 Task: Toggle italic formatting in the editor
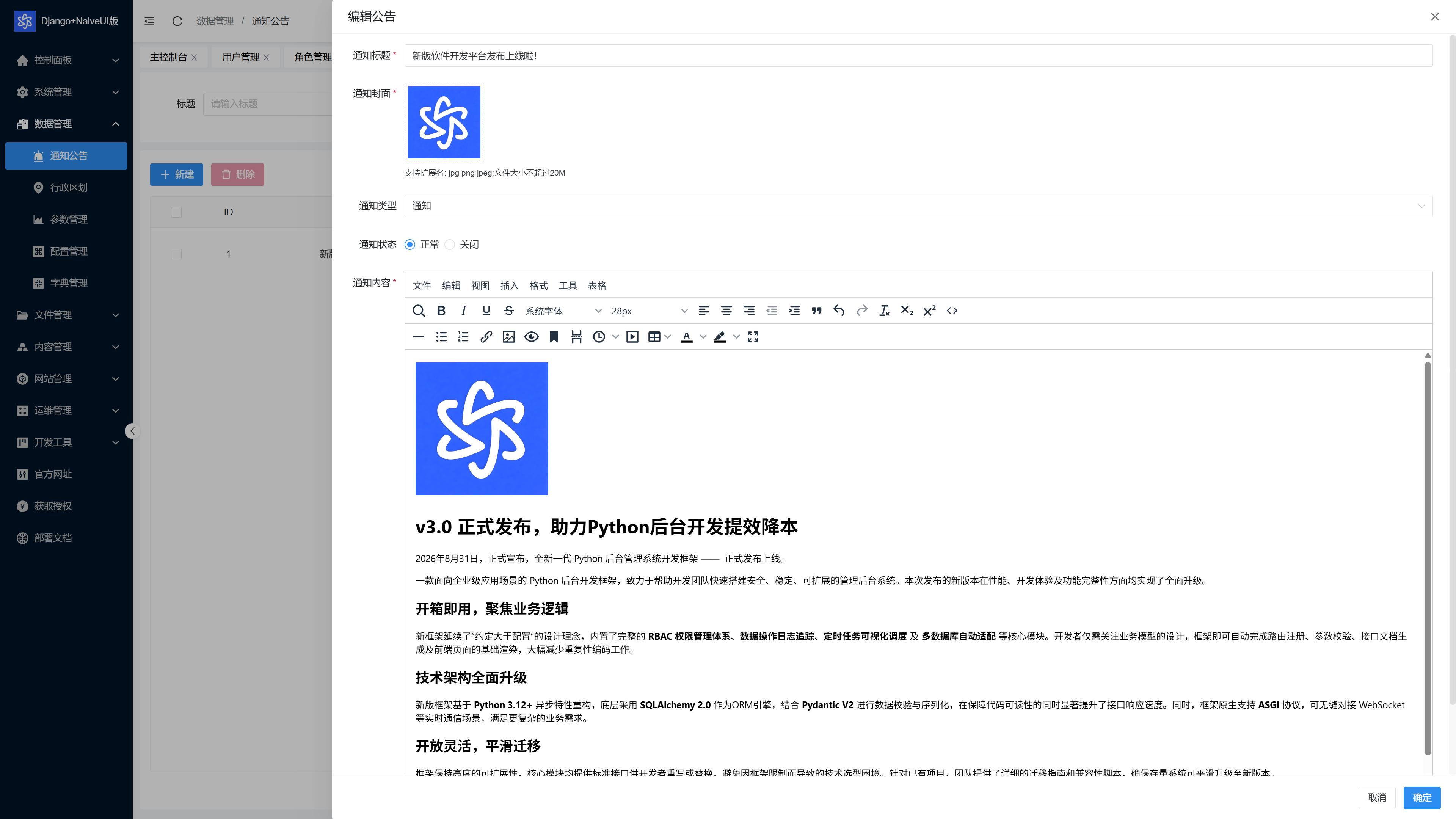pyautogui.click(x=463, y=310)
